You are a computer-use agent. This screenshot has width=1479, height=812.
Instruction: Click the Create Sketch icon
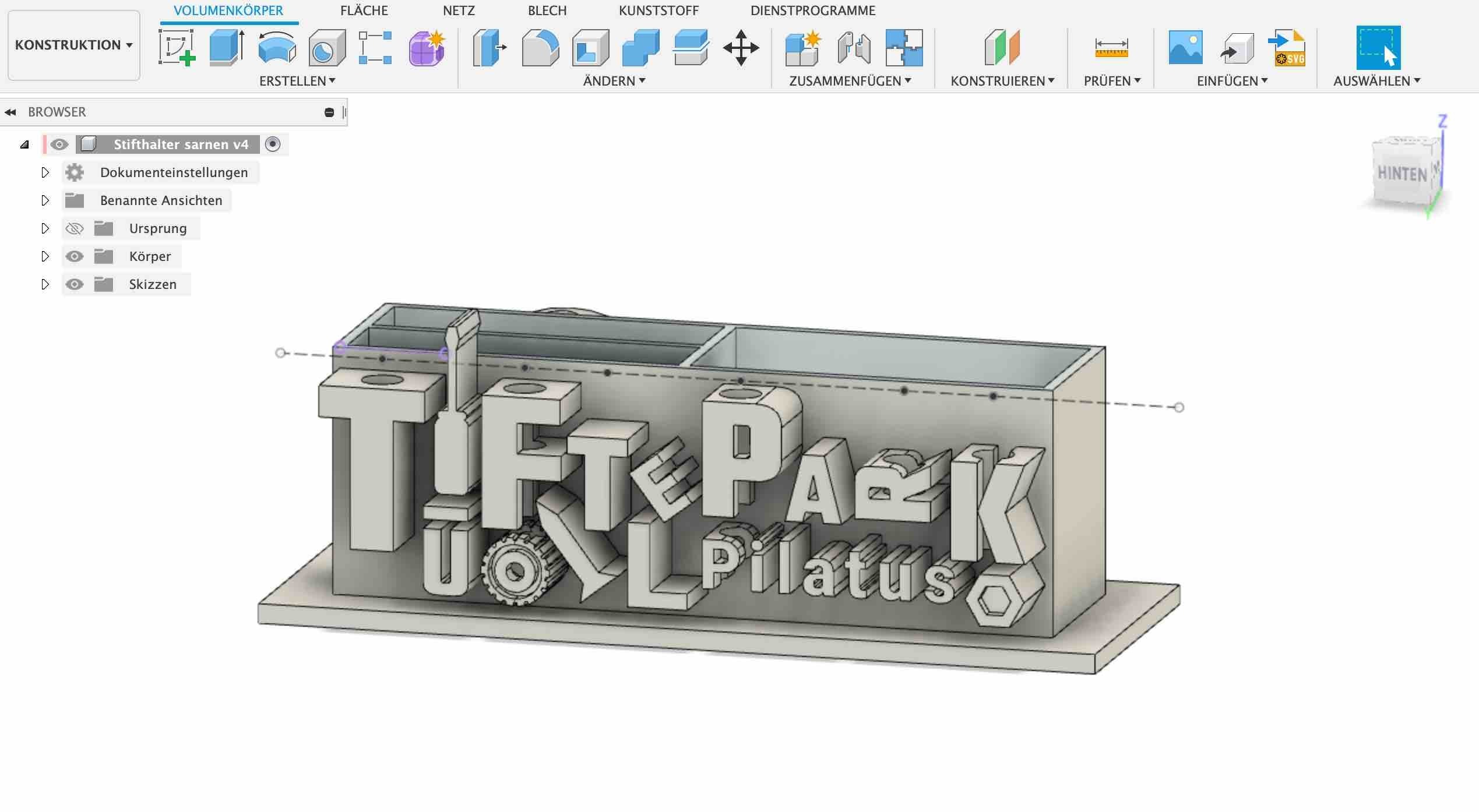[177, 48]
